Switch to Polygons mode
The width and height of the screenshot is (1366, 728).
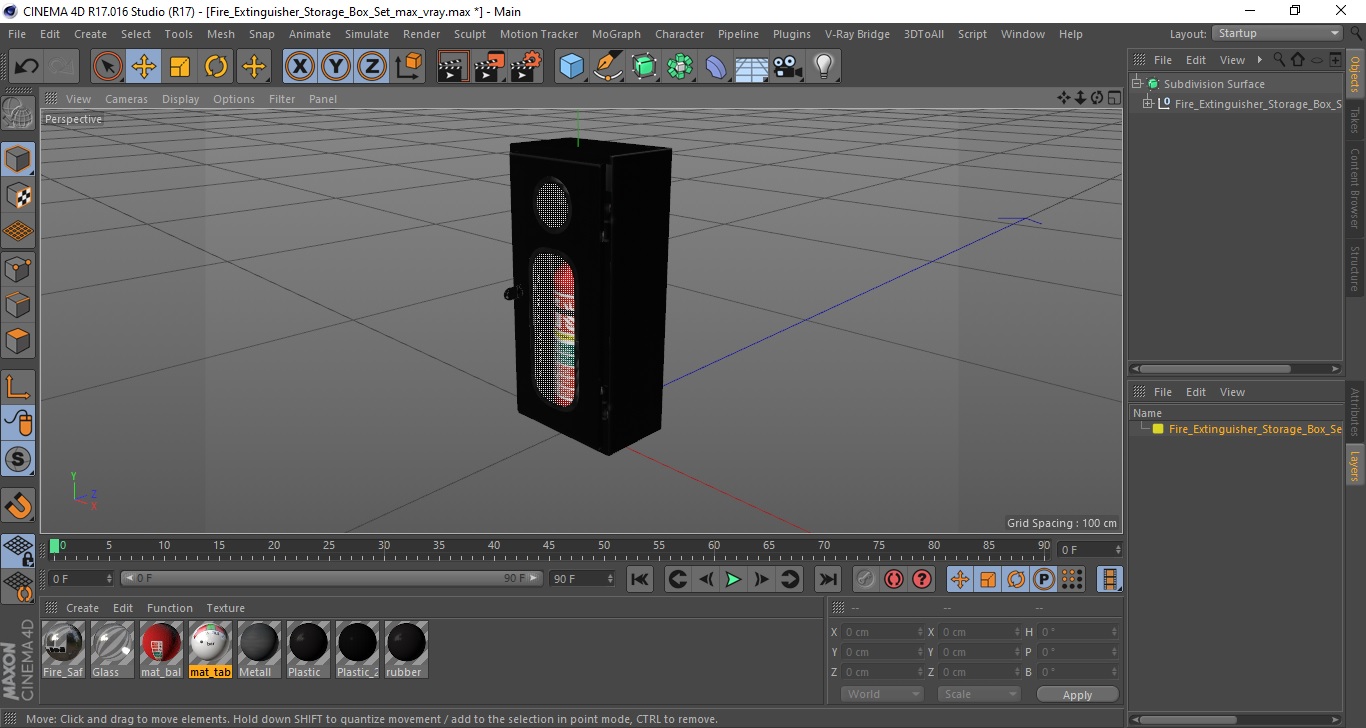[18, 340]
